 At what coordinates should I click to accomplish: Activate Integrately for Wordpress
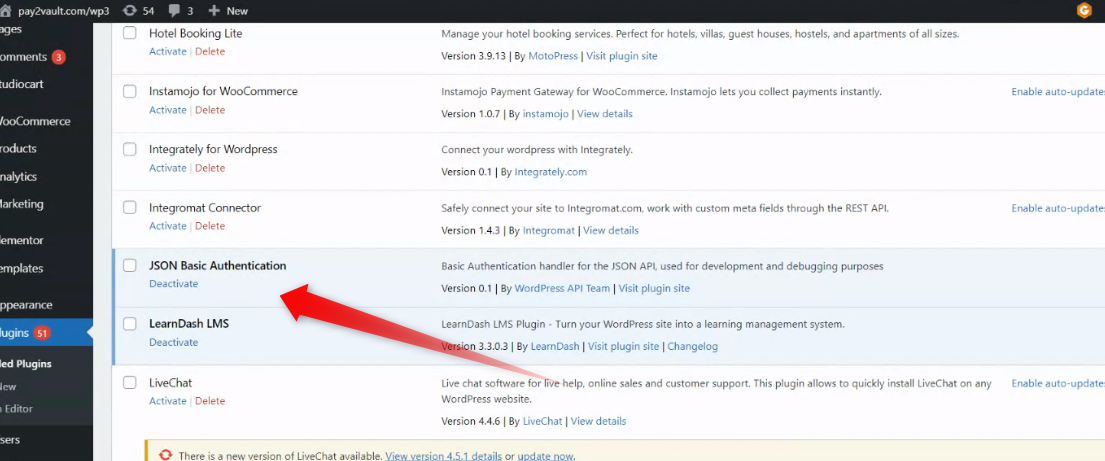point(168,168)
